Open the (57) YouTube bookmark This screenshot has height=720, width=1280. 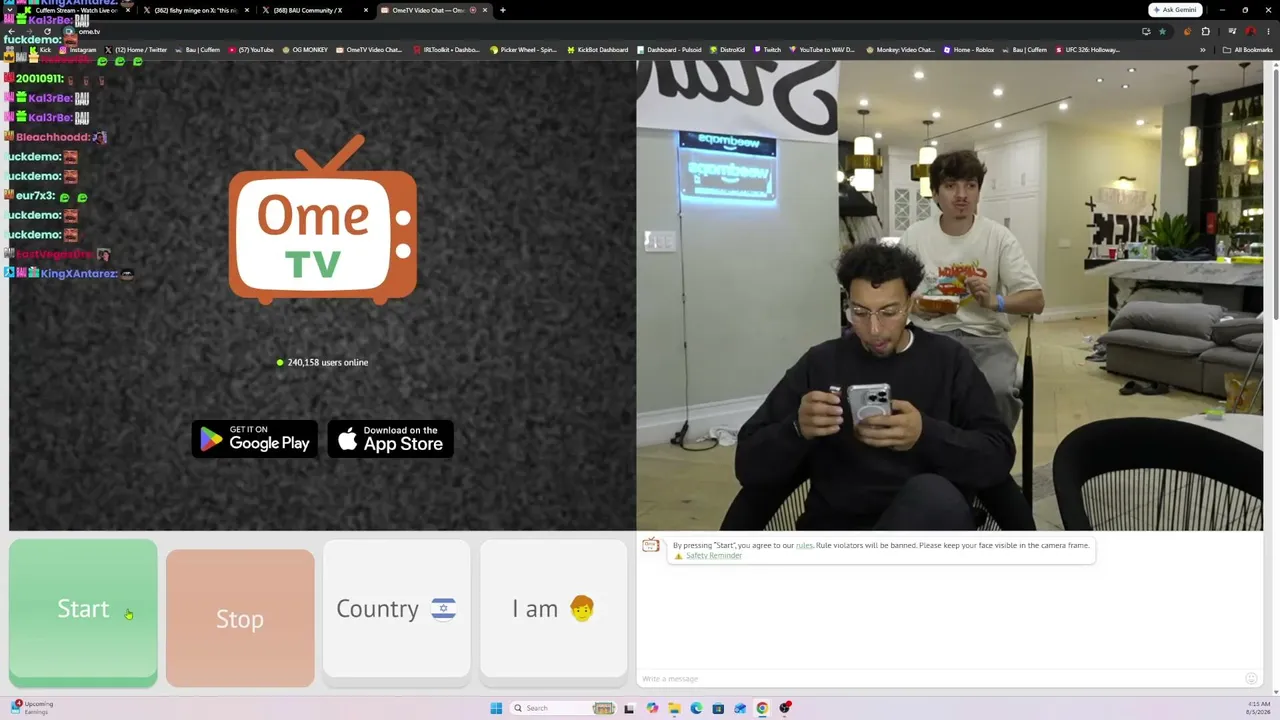click(x=252, y=50)
